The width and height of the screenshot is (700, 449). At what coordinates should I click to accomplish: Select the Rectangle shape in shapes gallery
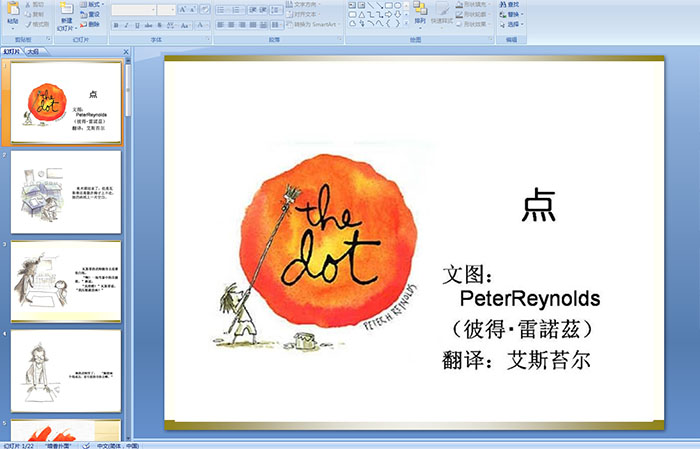tap(388, 5)
